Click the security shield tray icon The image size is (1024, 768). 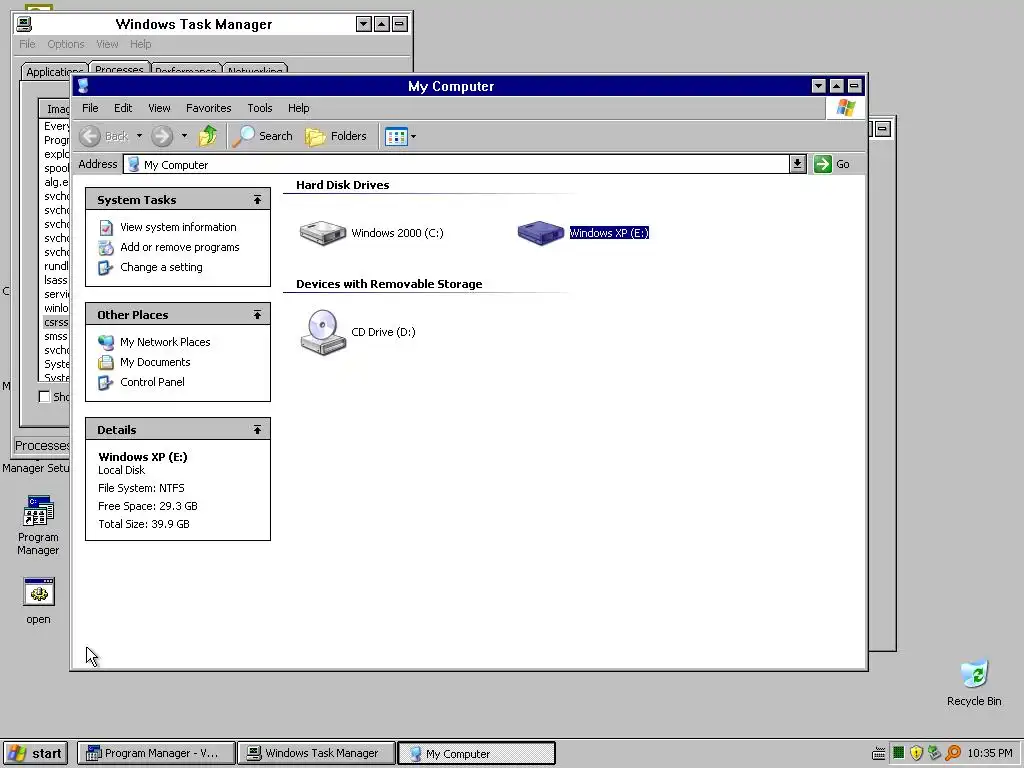click(916, 753)
